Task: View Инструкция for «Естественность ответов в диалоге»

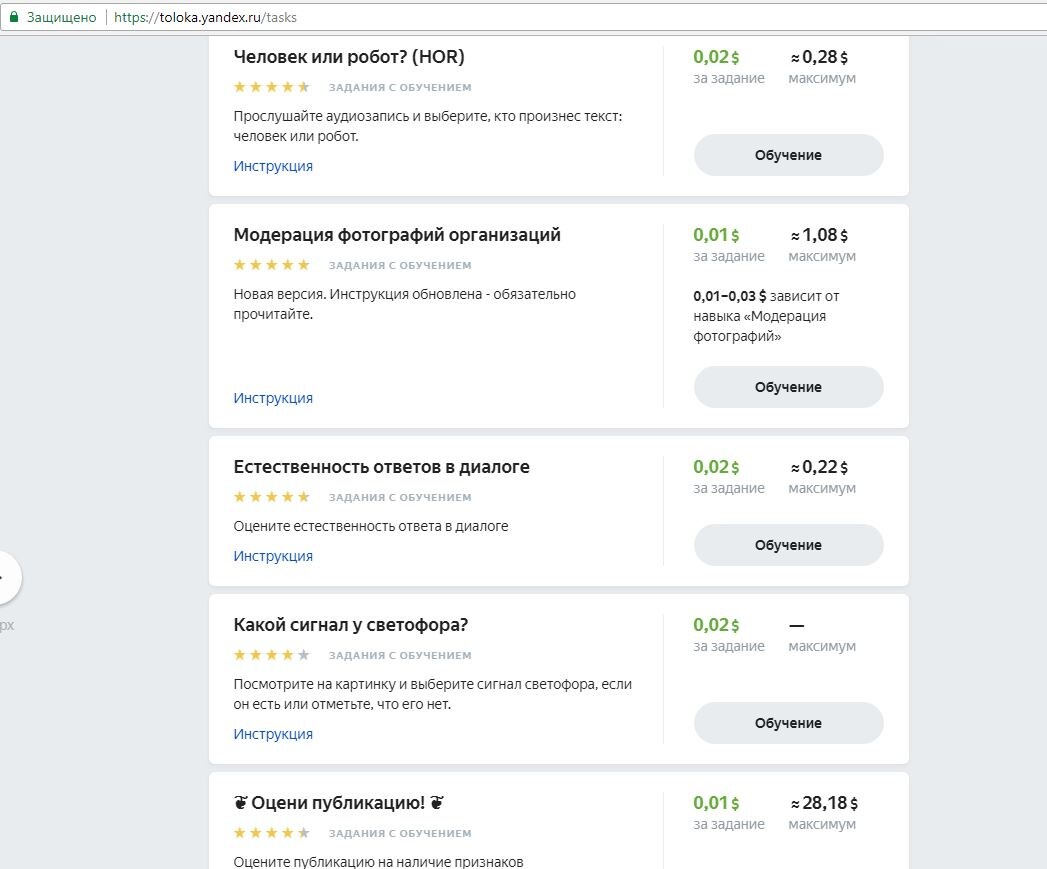Action: (273, 555)
